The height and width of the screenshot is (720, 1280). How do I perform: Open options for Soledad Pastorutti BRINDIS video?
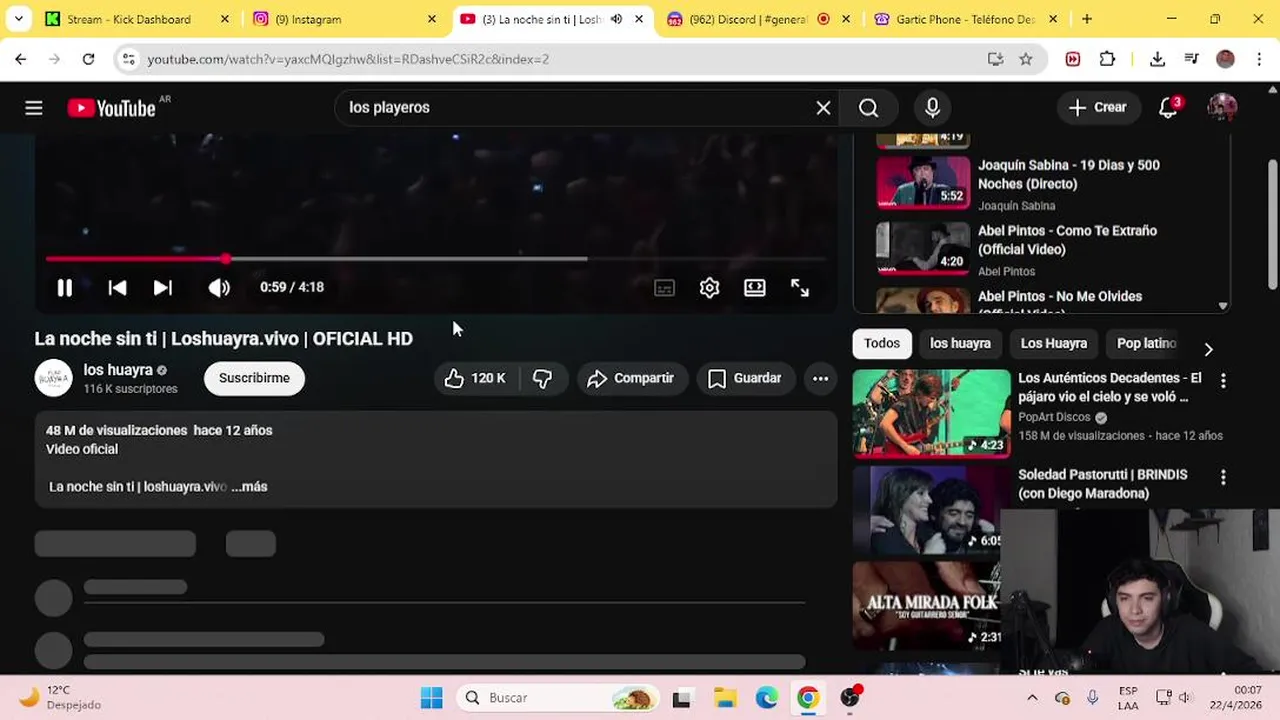point(1223,478)
